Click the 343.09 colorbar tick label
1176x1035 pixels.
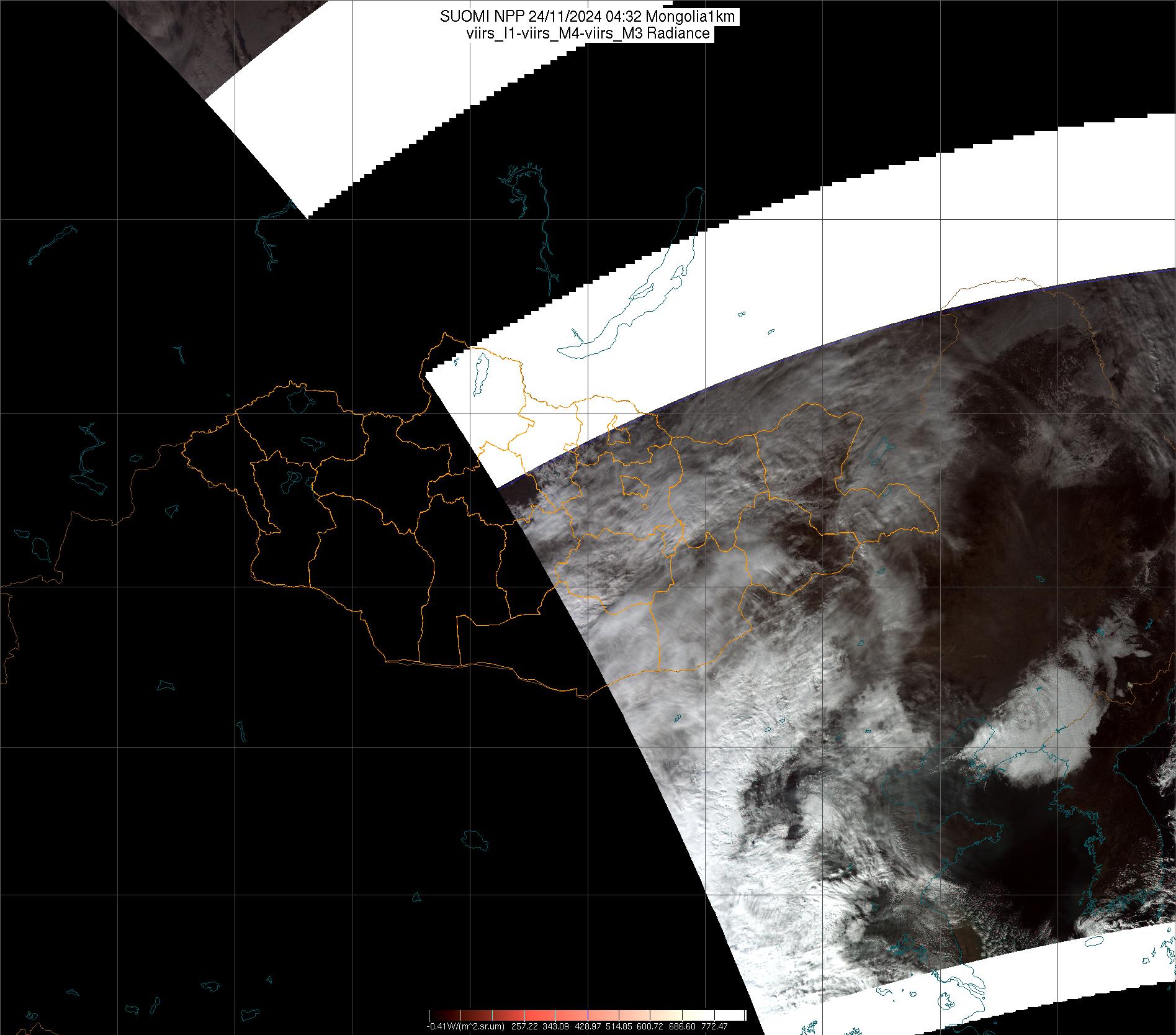coord(555,1026)
